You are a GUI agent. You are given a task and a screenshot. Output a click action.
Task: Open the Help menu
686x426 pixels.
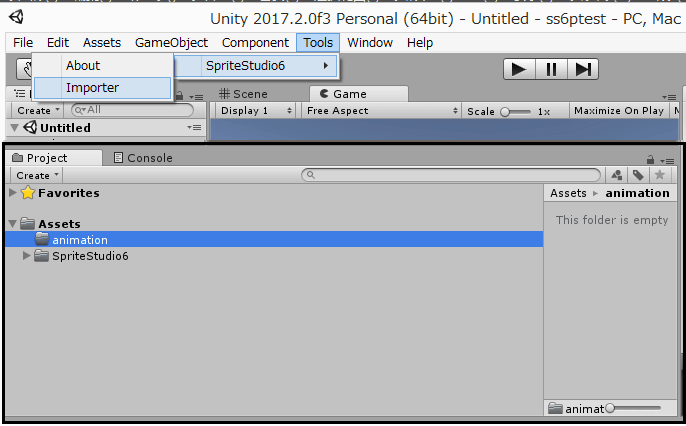[x=420, y=42]
